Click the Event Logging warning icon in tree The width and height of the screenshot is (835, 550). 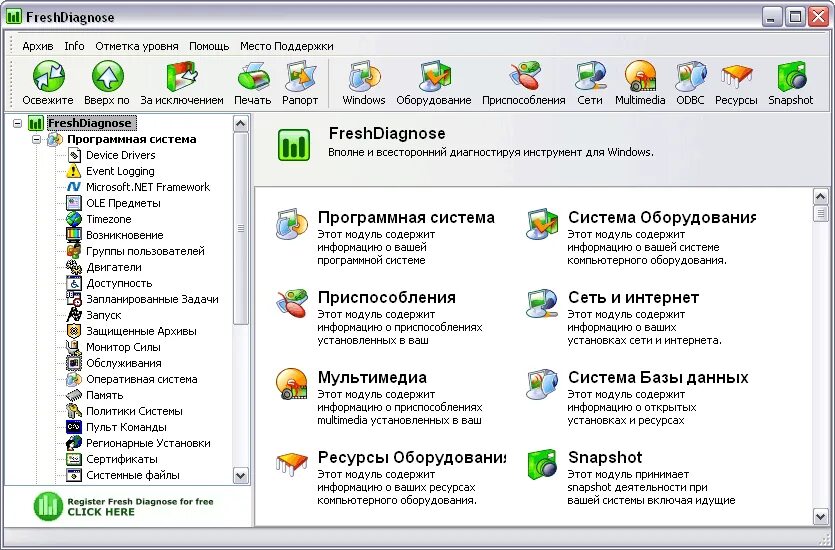tap(73, 171)
